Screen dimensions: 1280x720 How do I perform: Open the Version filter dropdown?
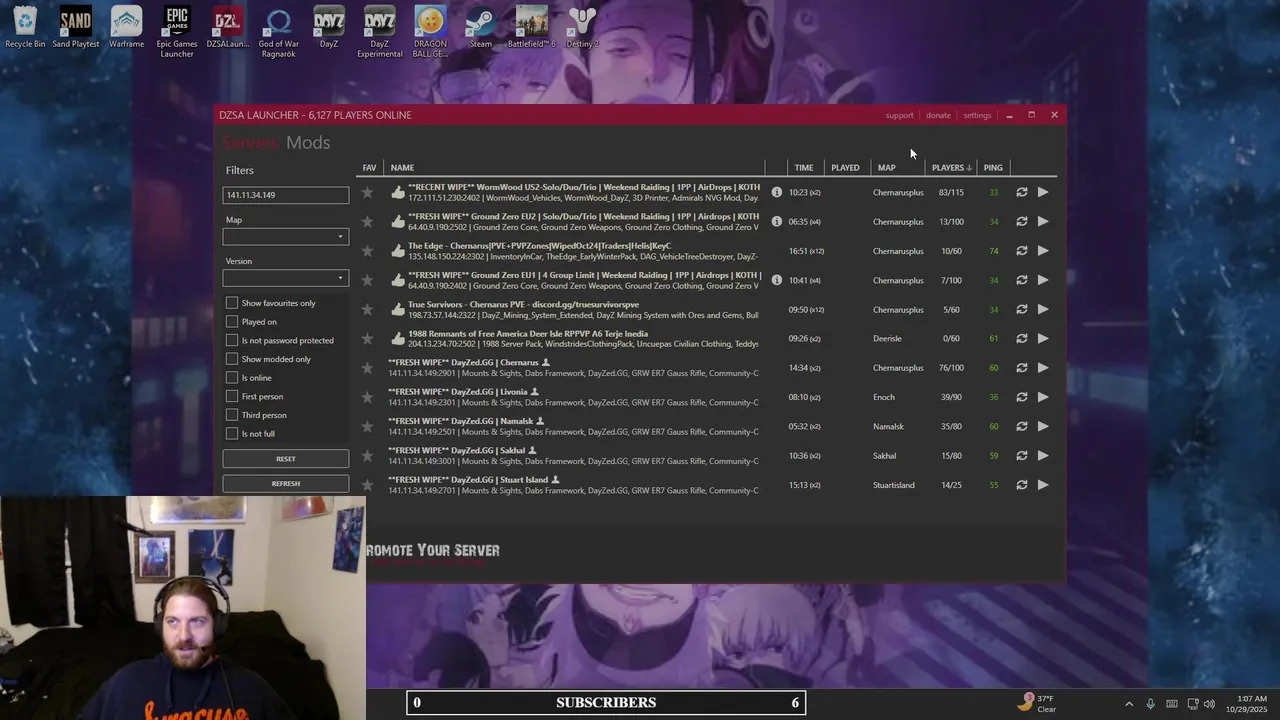(285, 278)
